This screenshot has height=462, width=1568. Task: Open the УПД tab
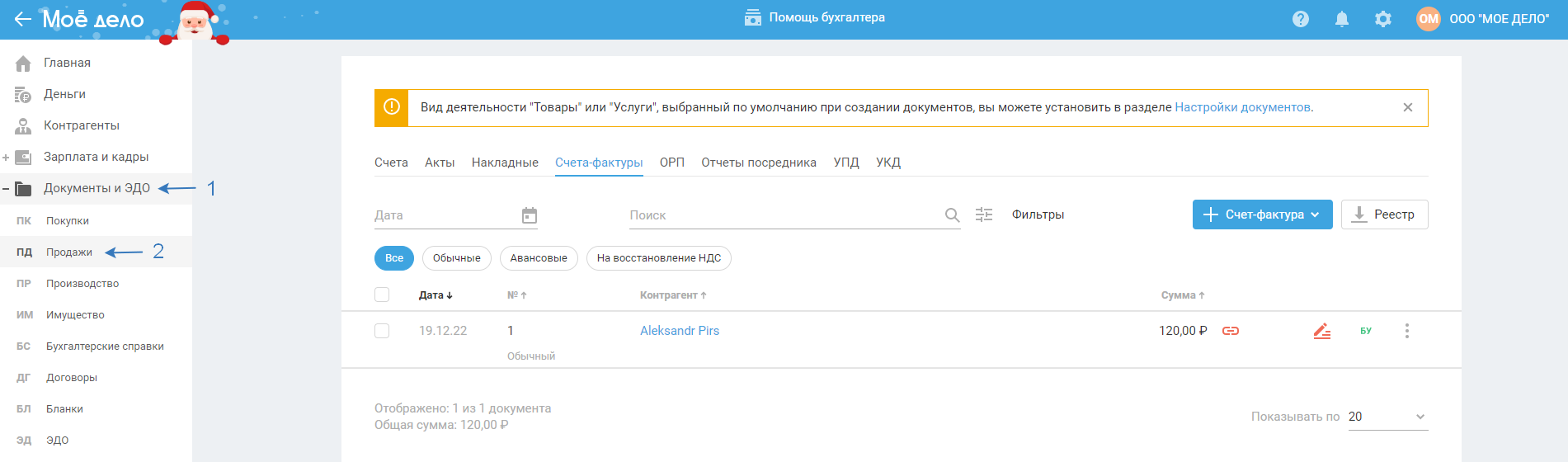point(846,163)
